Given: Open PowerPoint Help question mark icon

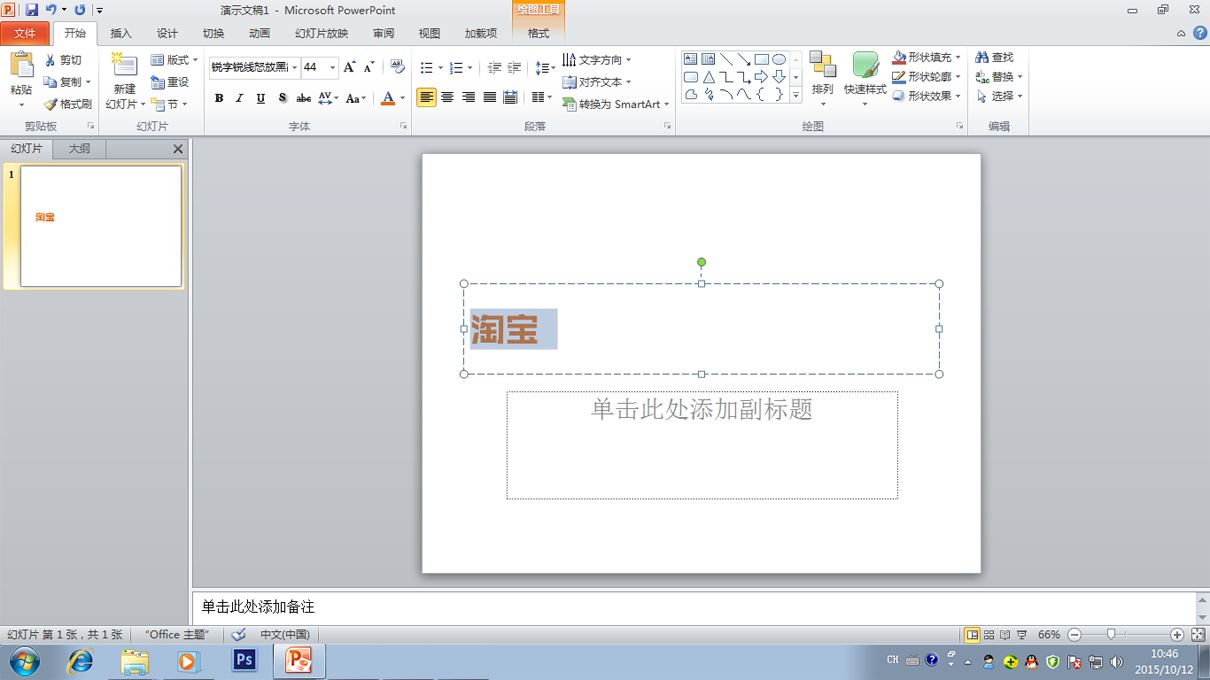Looking at the screenshot, I should coord(1199,33).
